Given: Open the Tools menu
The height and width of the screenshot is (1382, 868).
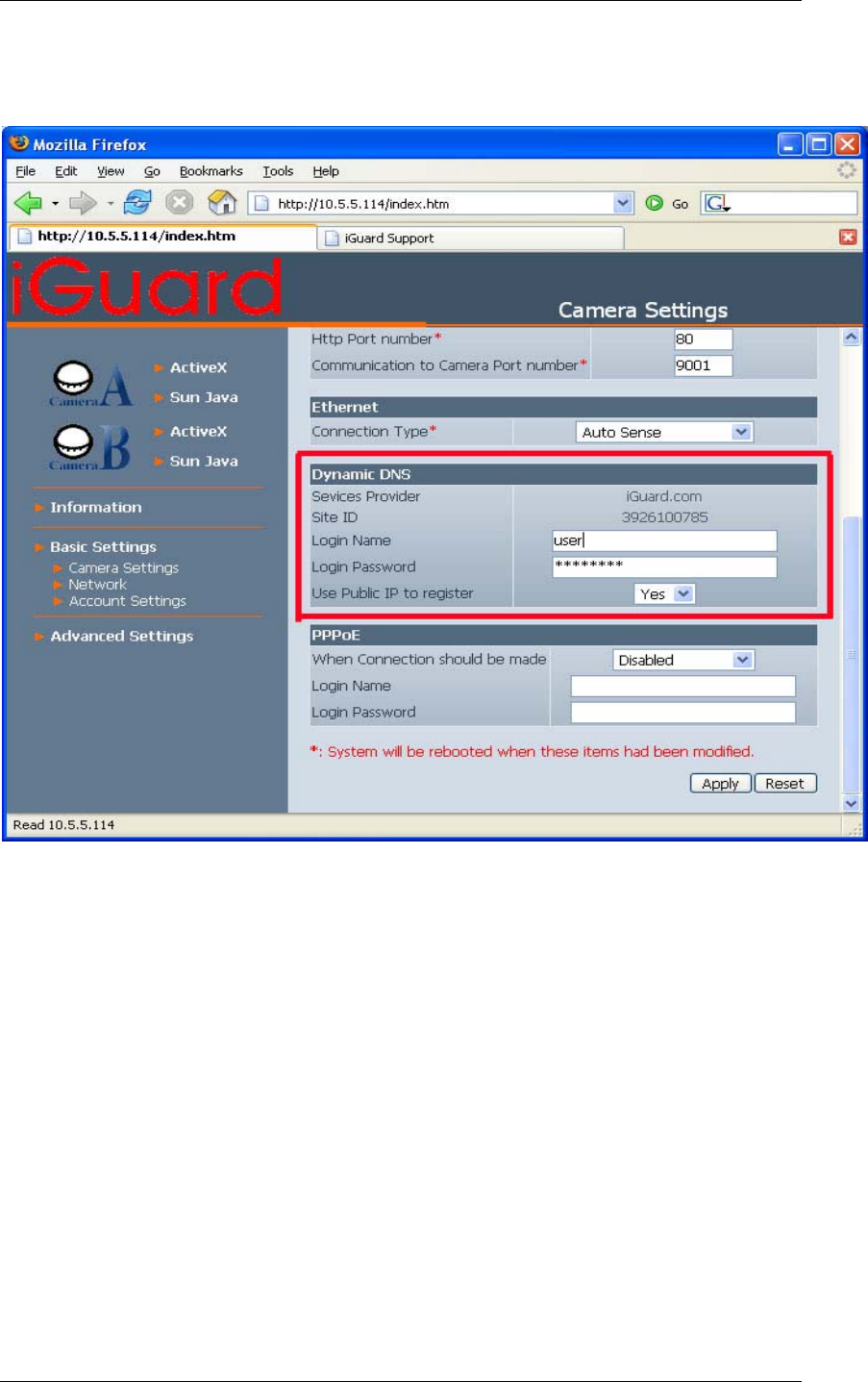Looking at the screenshot, I should [278, 171].
